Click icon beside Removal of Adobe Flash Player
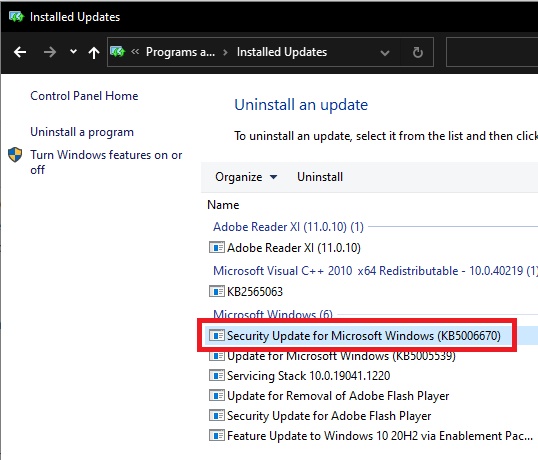 click(x=217, y=396)
